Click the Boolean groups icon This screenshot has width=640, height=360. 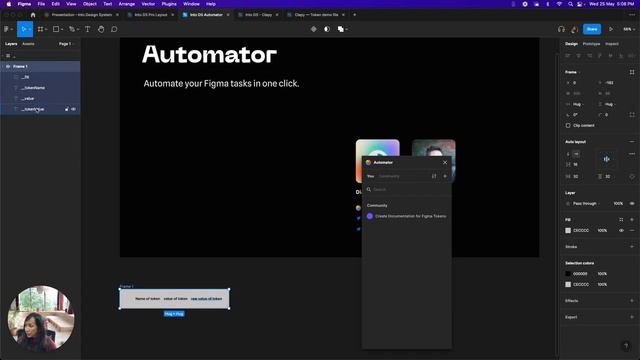(x=340, y=29)
